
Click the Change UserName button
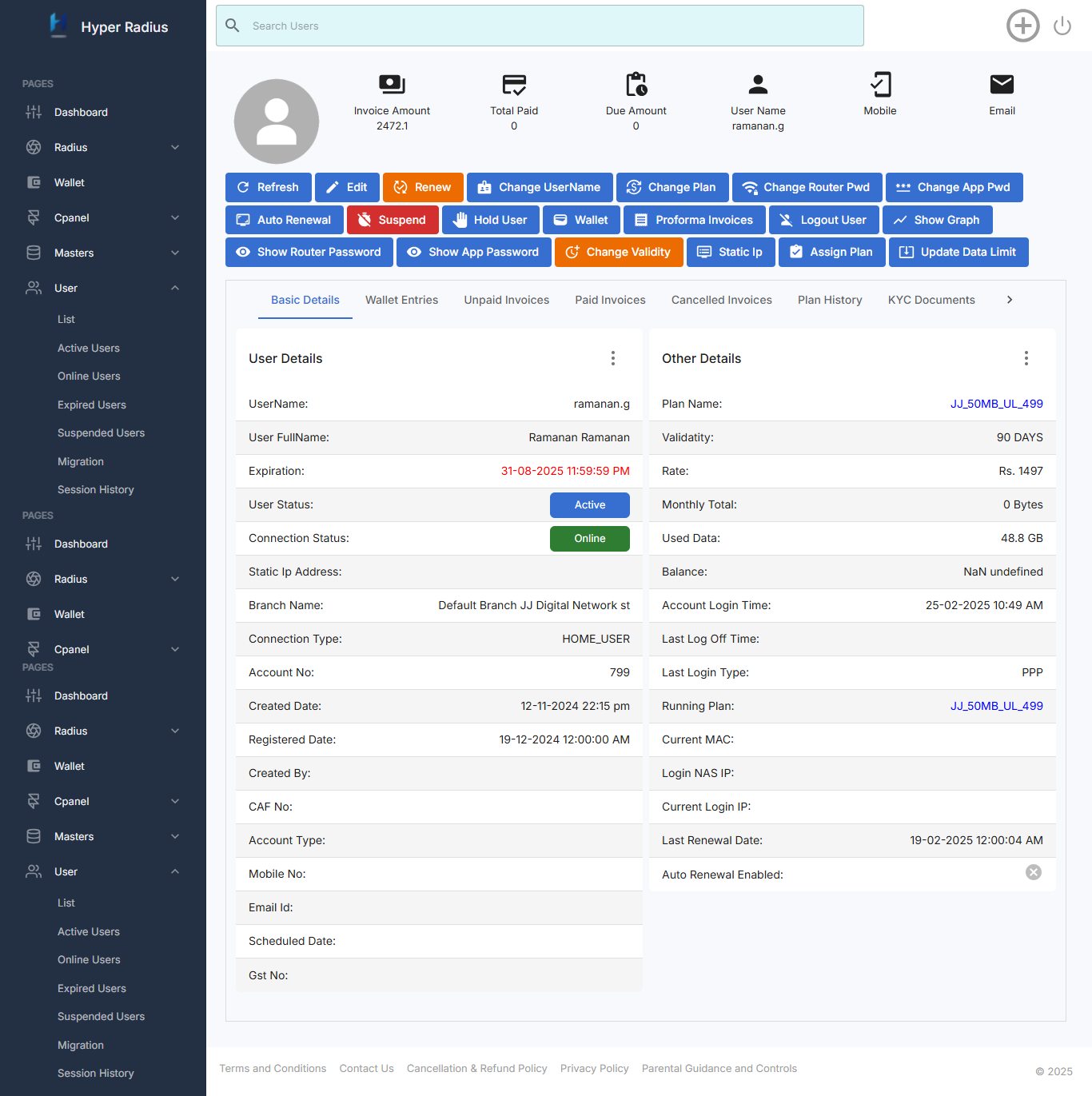click(x=540, y=187)
